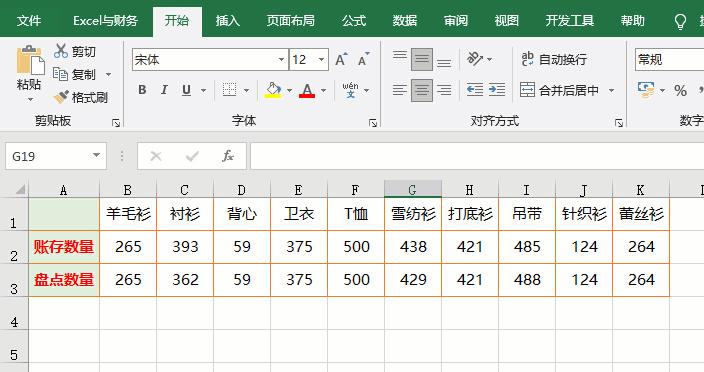Image resolution: width=704 pixels, height=372 pixels.
Task: Click 自动换行 wrap text button
Action: 554,59
